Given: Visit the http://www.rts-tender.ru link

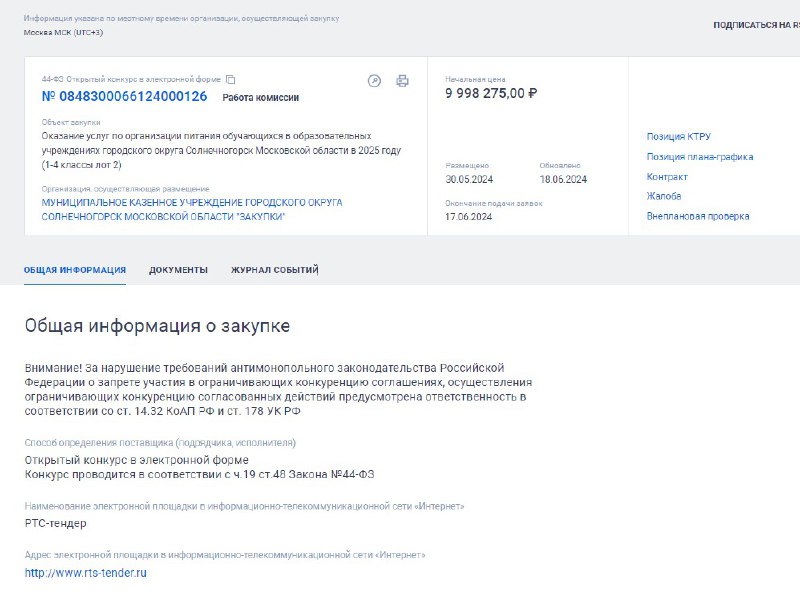Looking at the screenshot, I should coord(86,573).
